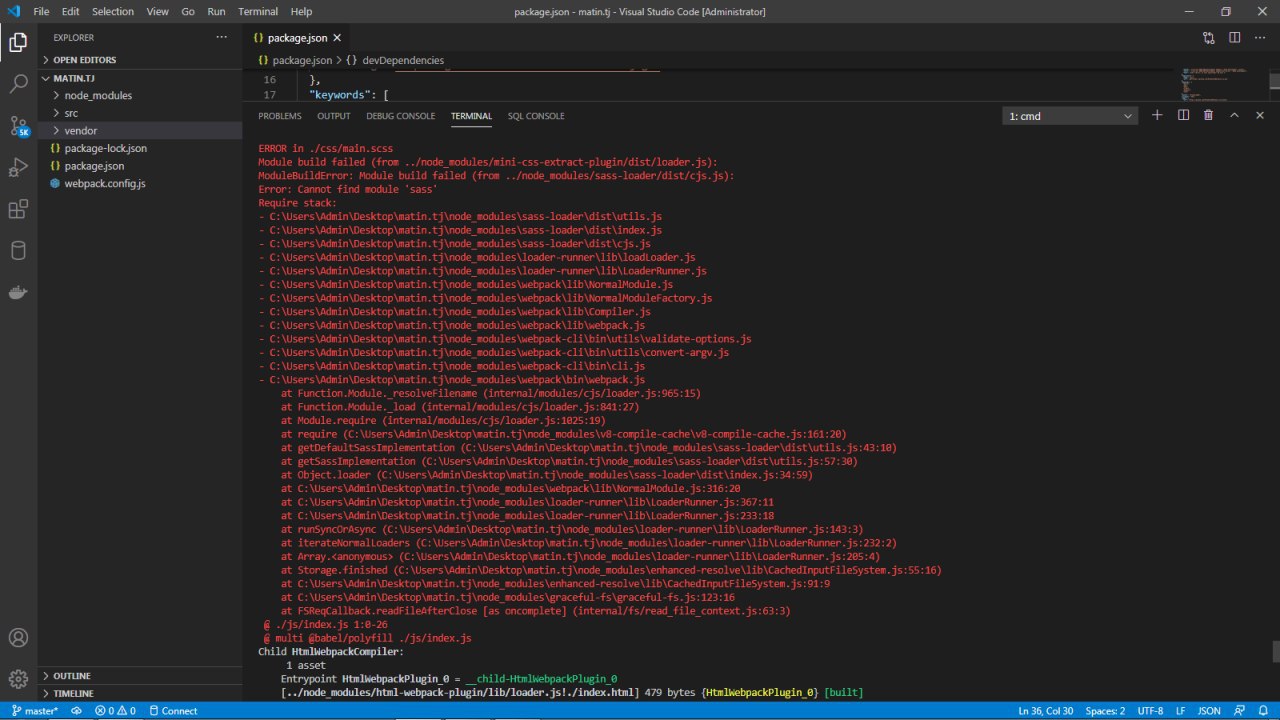Change indentation via Spaces: 2
The width and height of the screenshot is (1280, 720).
pos(1105,711)
